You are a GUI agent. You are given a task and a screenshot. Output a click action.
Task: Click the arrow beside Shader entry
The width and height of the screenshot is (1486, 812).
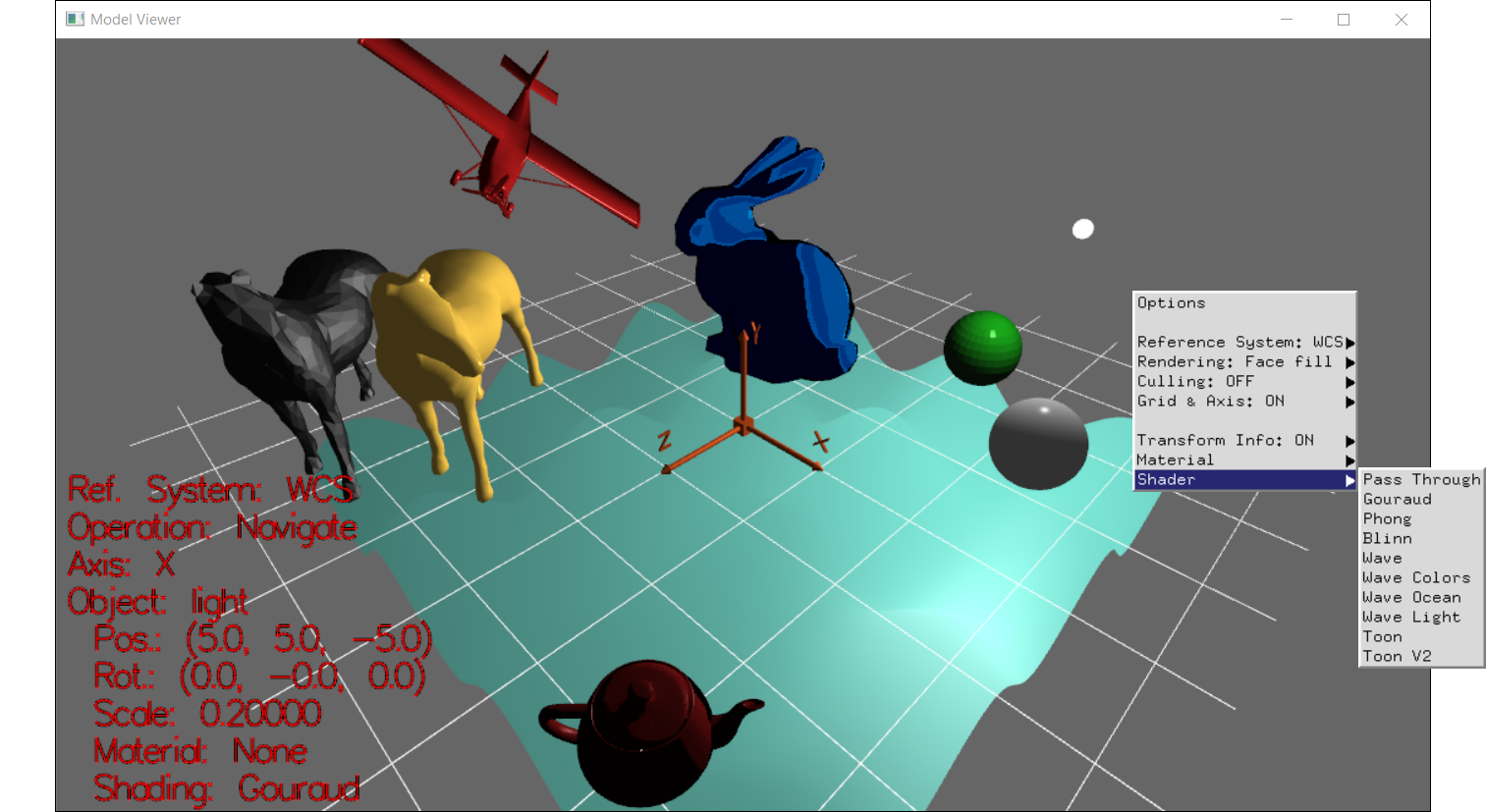(1349, 480)
